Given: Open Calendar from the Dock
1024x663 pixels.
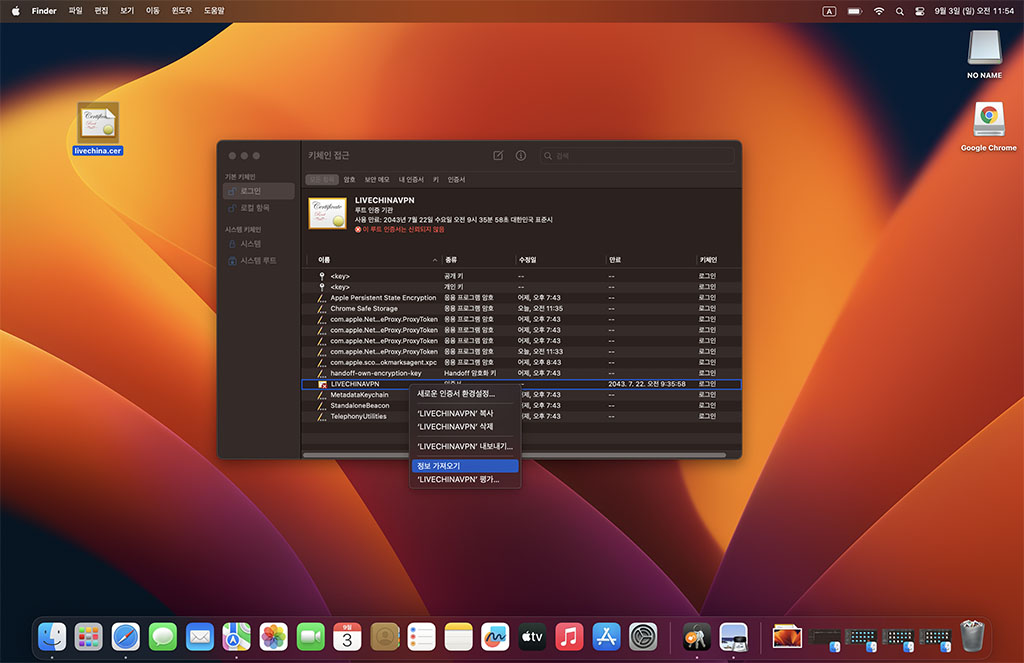Looking at the screenshot, I should pyautogui.click(x=347, y=636).
